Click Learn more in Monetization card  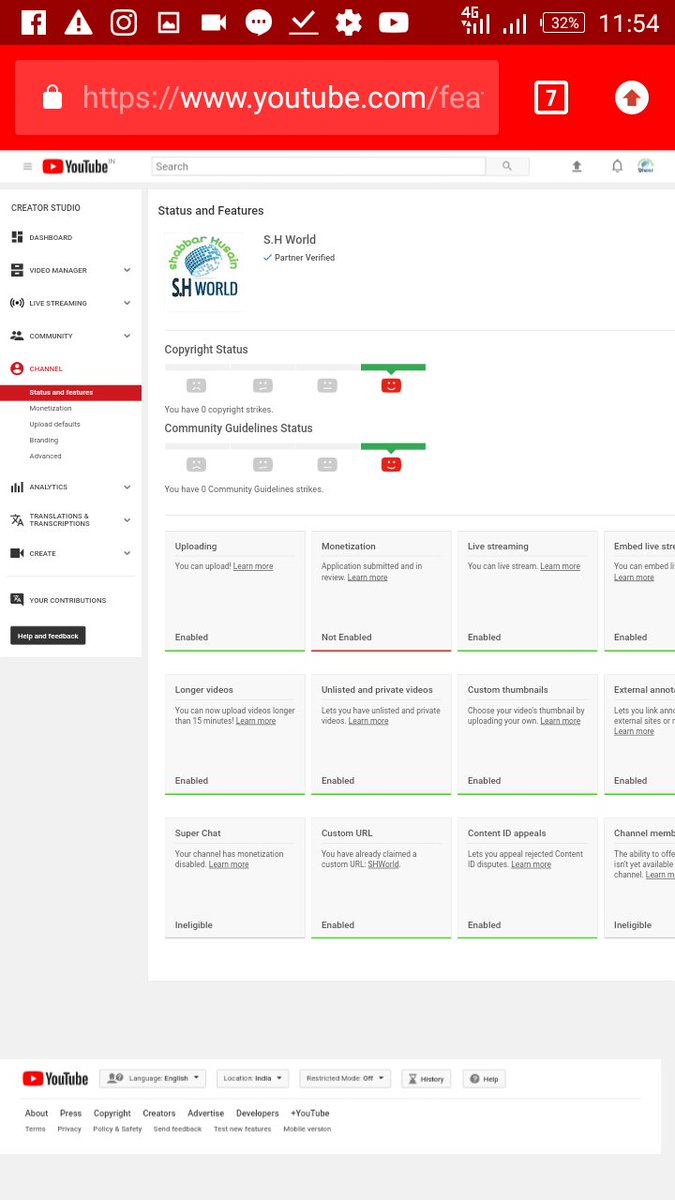click(367, 577)
